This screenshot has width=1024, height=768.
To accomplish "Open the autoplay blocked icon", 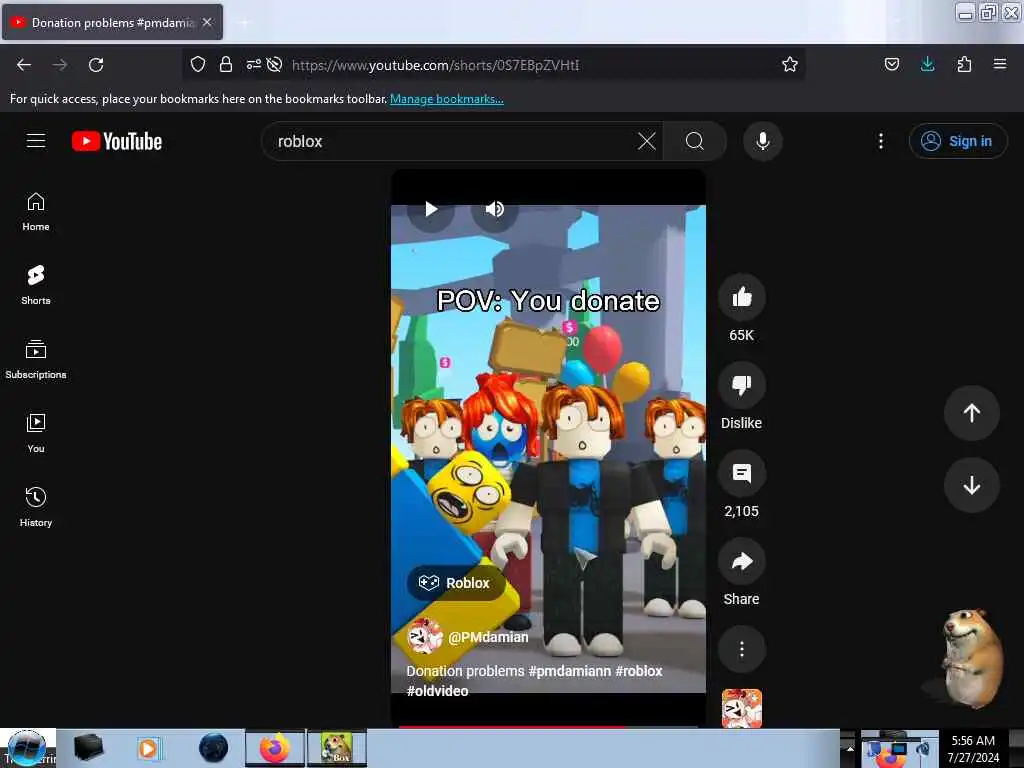I will pos(275,64).
